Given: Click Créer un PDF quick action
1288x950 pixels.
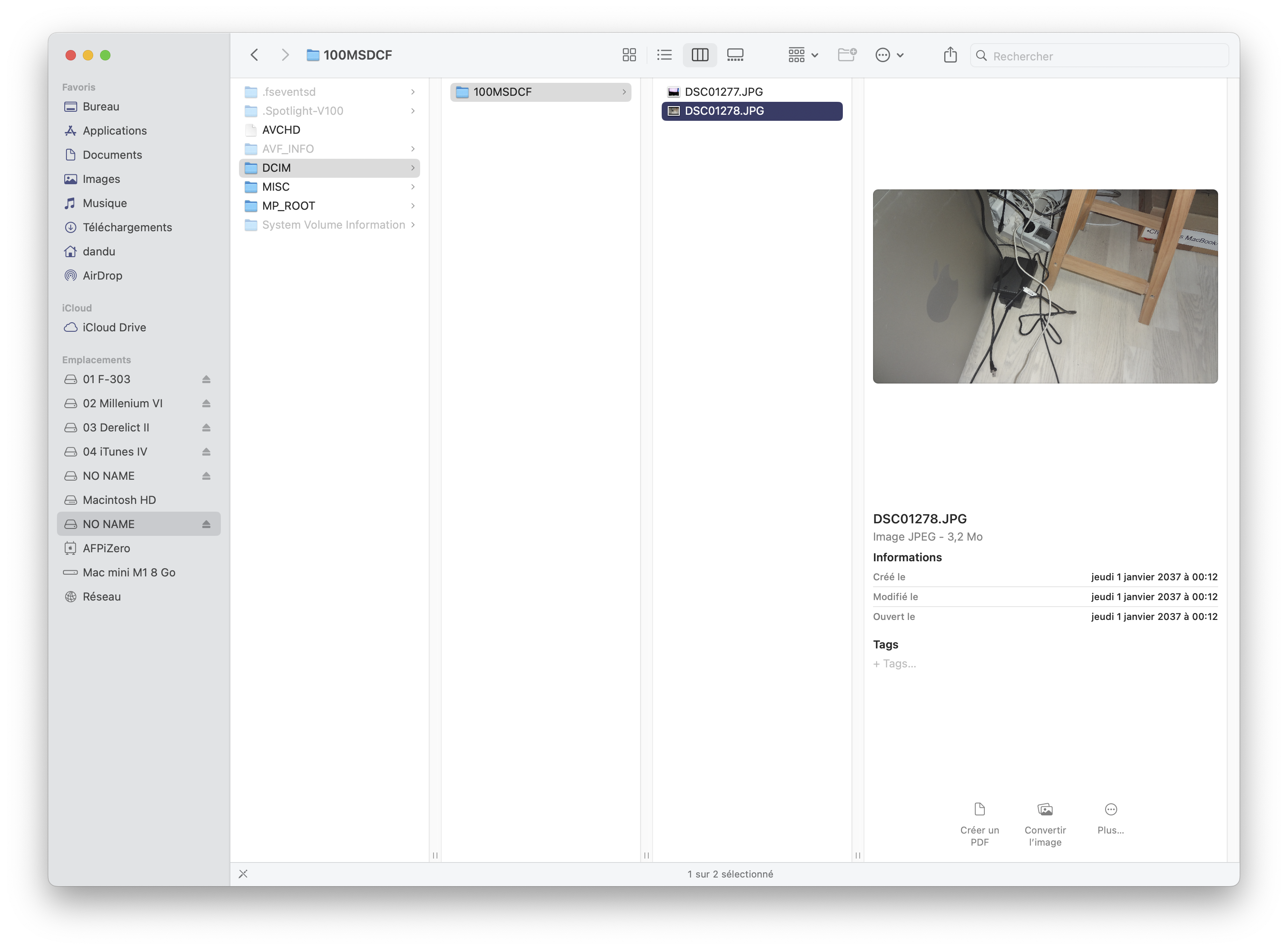Looking at the screenshot, I should 979,824.
